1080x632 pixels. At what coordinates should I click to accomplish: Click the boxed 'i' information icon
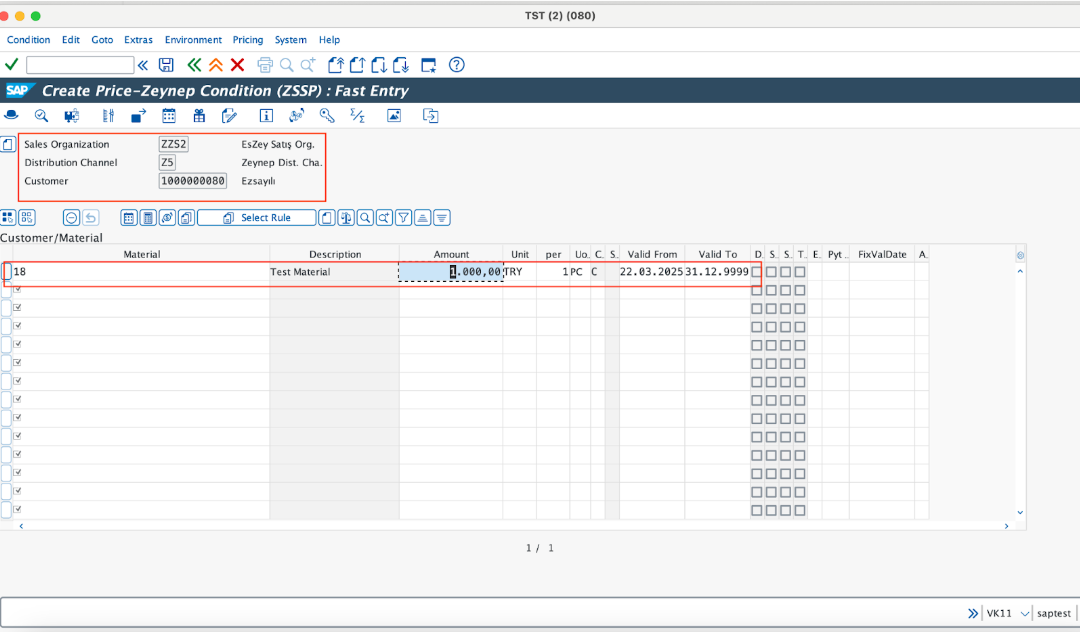(266, 116)
